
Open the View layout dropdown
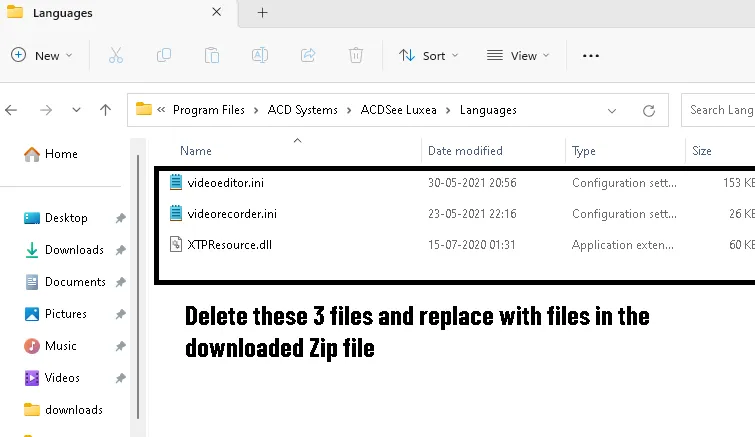[515, 56]
